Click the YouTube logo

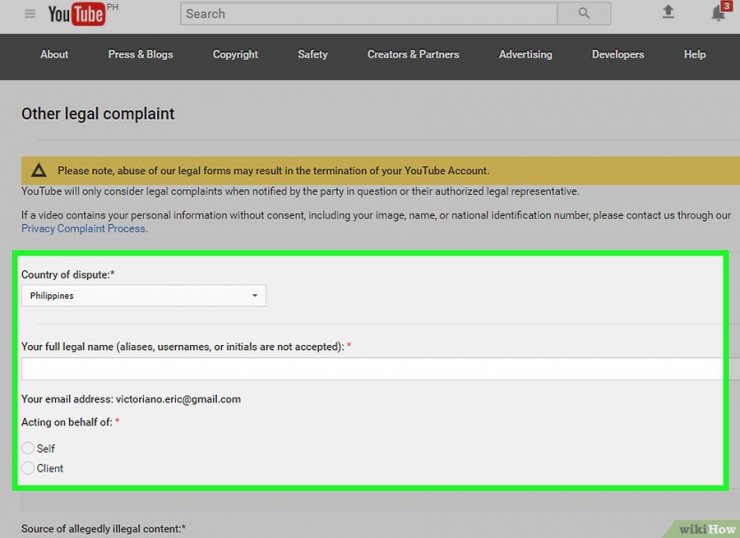76,14
